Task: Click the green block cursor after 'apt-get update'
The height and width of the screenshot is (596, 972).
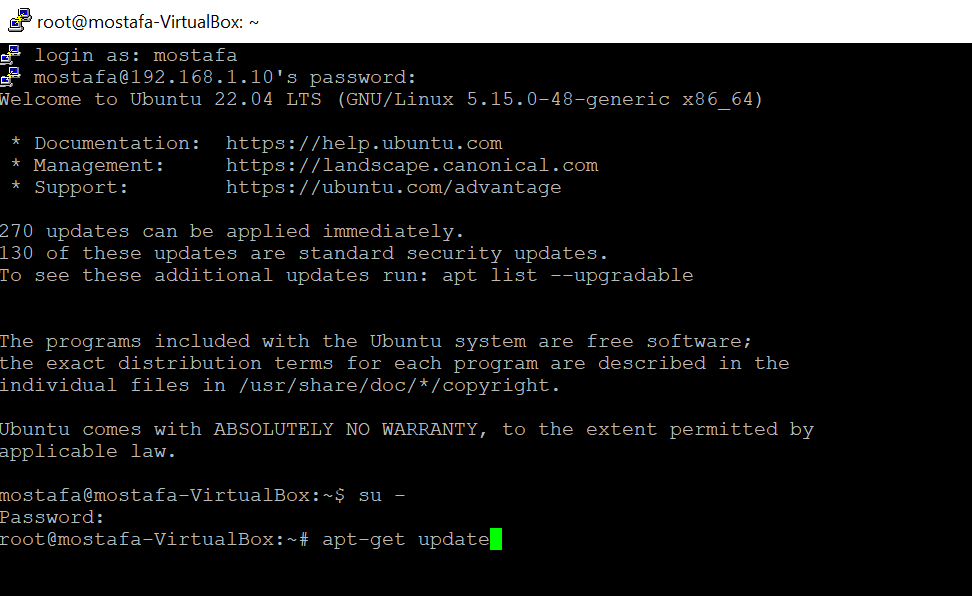Action: click(x=494, y=538)
